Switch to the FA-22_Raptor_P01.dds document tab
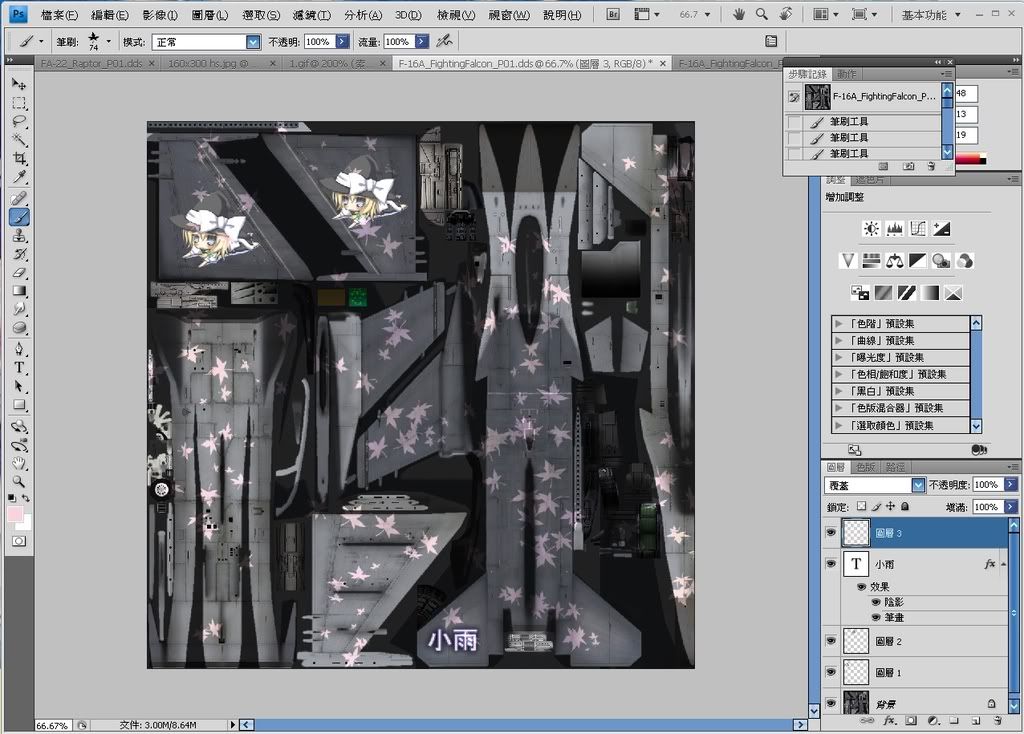The height and width of the screenshot is (734, 1024). pos(92,63)
